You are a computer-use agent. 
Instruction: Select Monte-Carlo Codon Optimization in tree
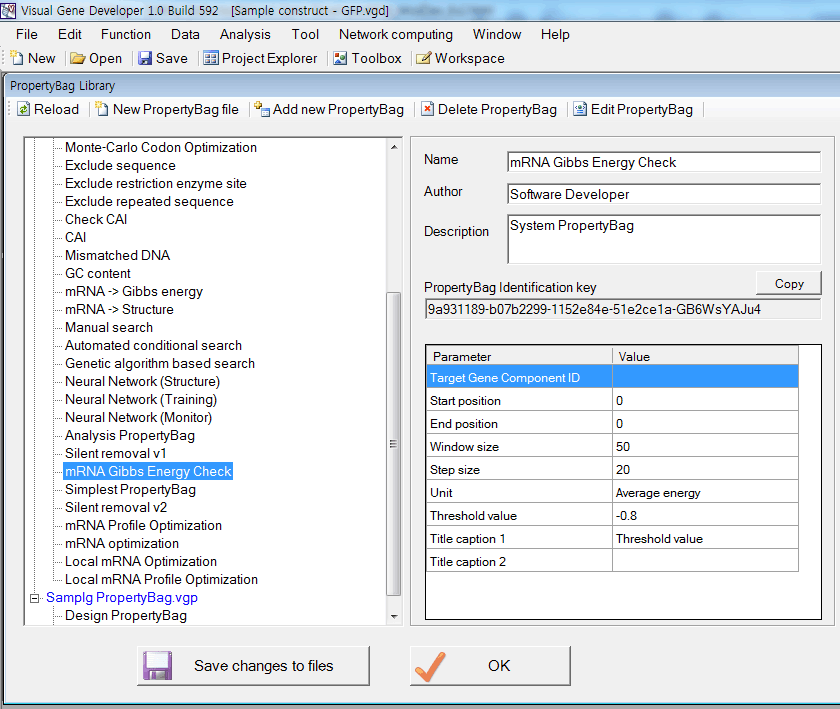(x=161, y=147)
